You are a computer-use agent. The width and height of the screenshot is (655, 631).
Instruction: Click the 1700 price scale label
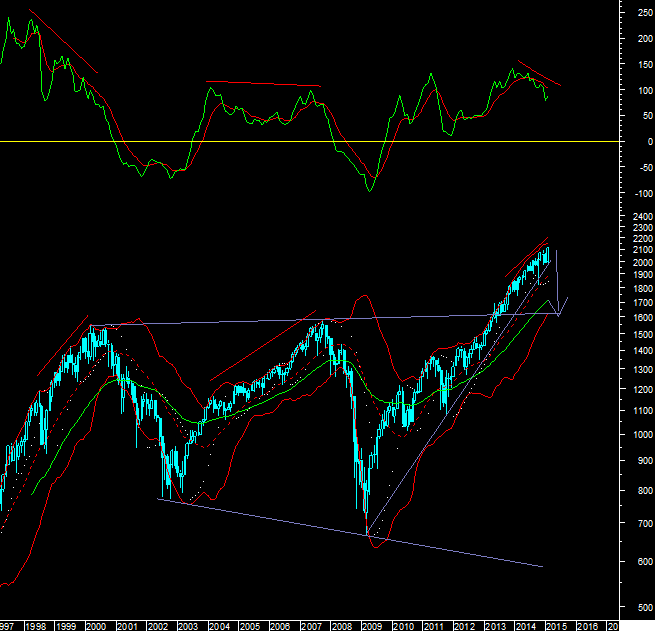643,302
